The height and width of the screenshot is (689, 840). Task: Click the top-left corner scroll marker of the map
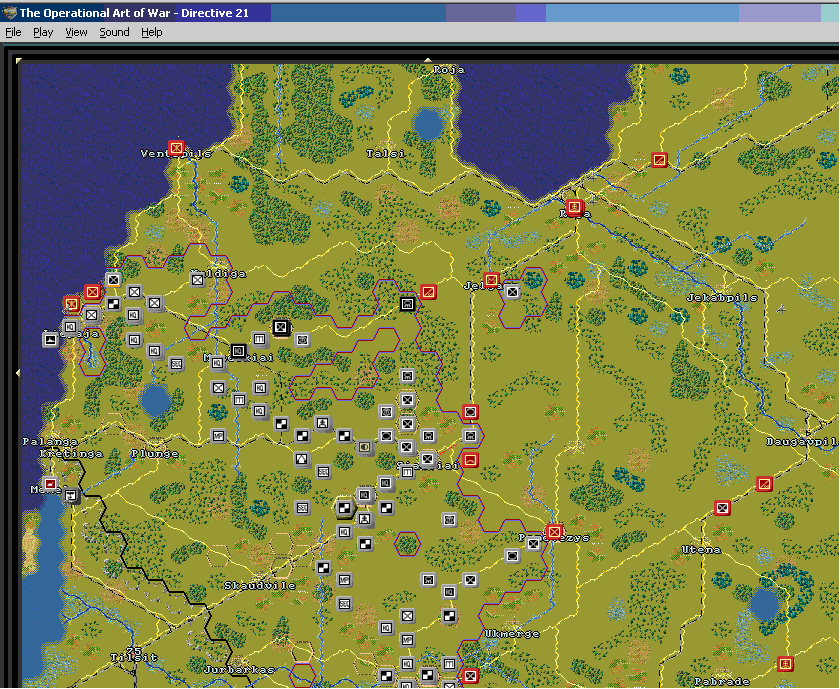19,61
